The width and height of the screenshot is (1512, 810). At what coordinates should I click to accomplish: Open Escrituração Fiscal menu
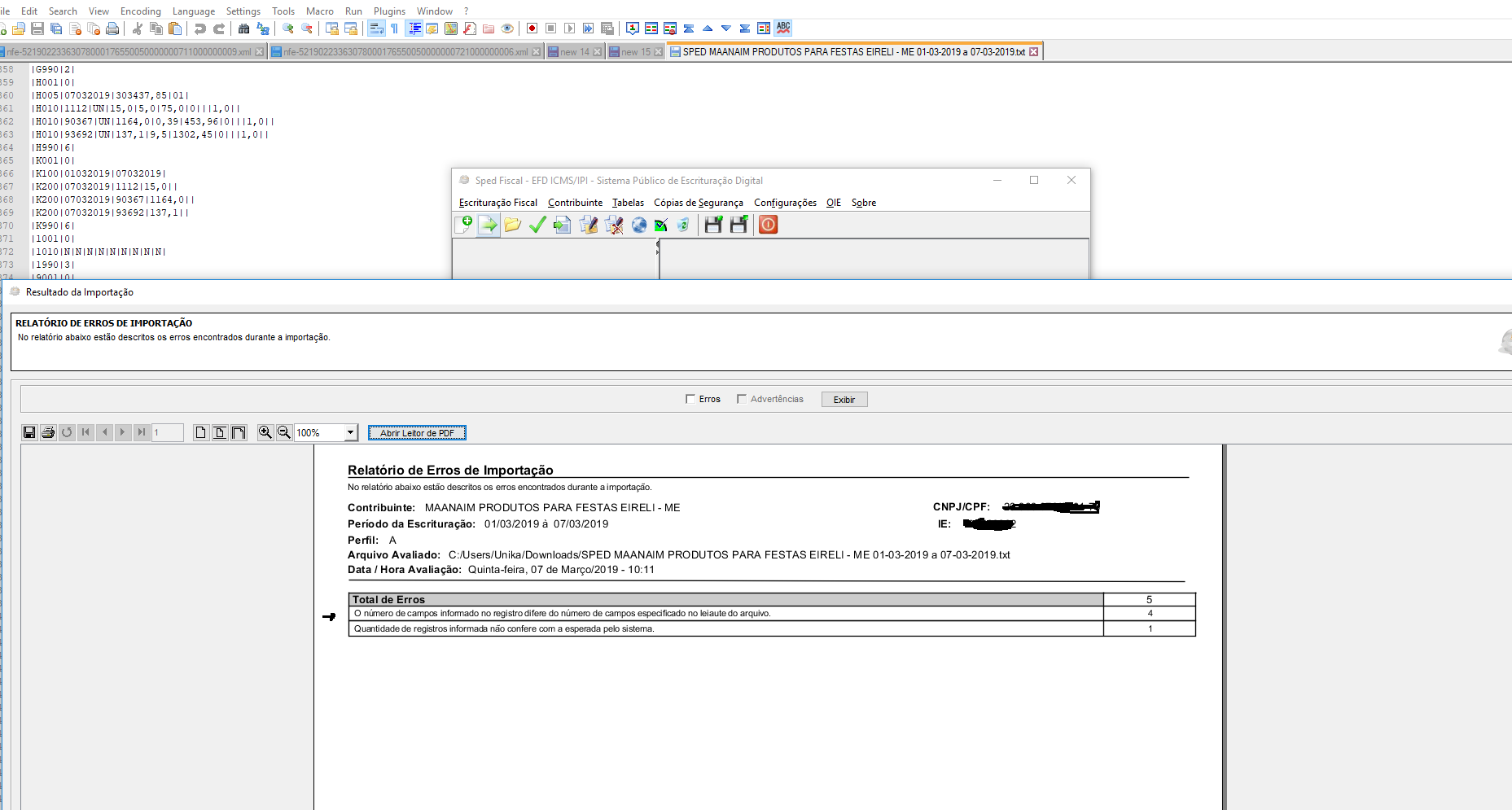coord(498,203)
